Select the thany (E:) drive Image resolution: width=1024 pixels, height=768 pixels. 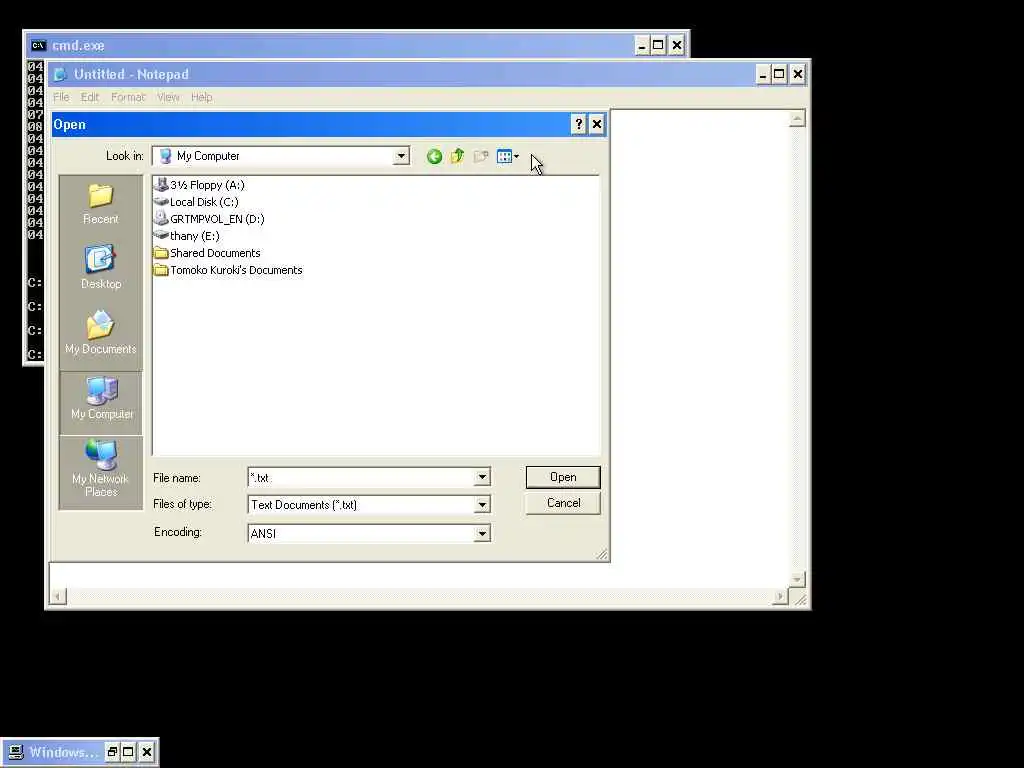[x=187, y=236]
